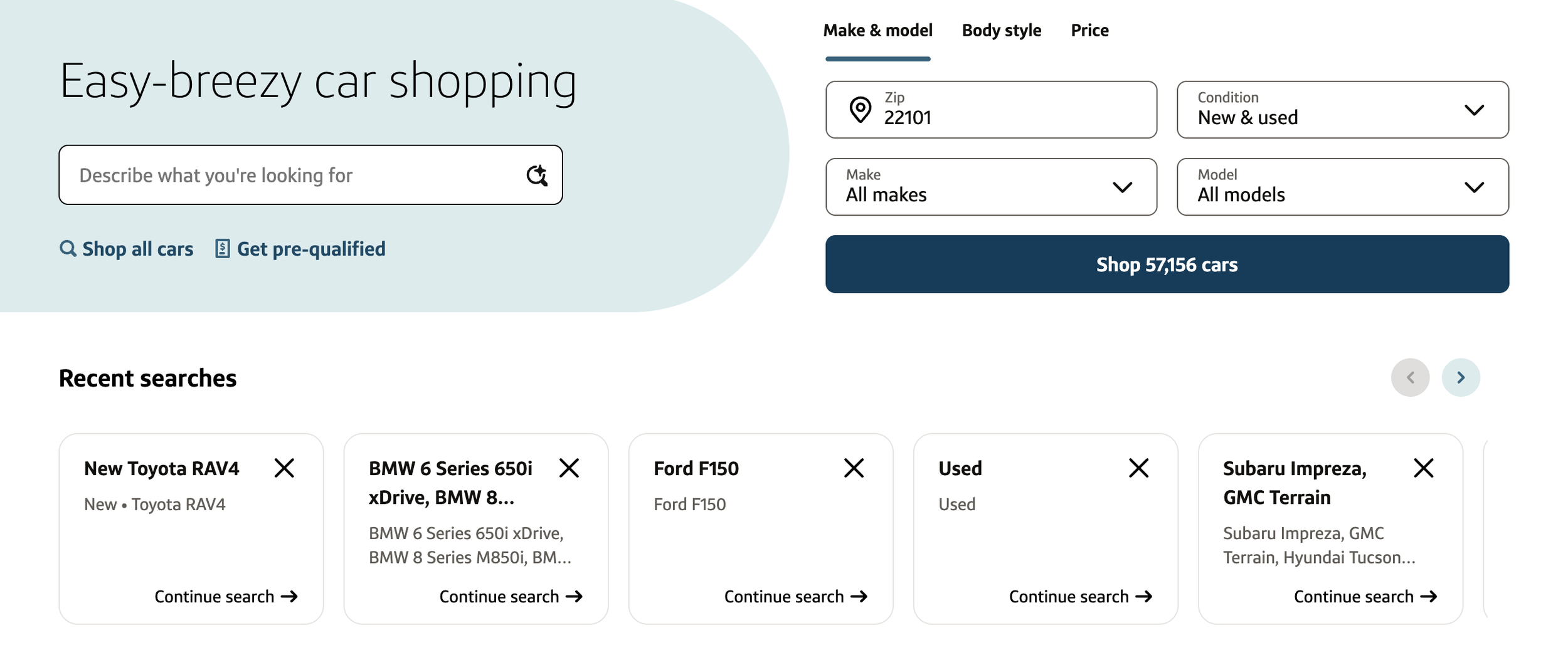The height and width of the screenshot is (650, 1568).
Task: Continue search on the Used card
Action: tap(1080, 596)
